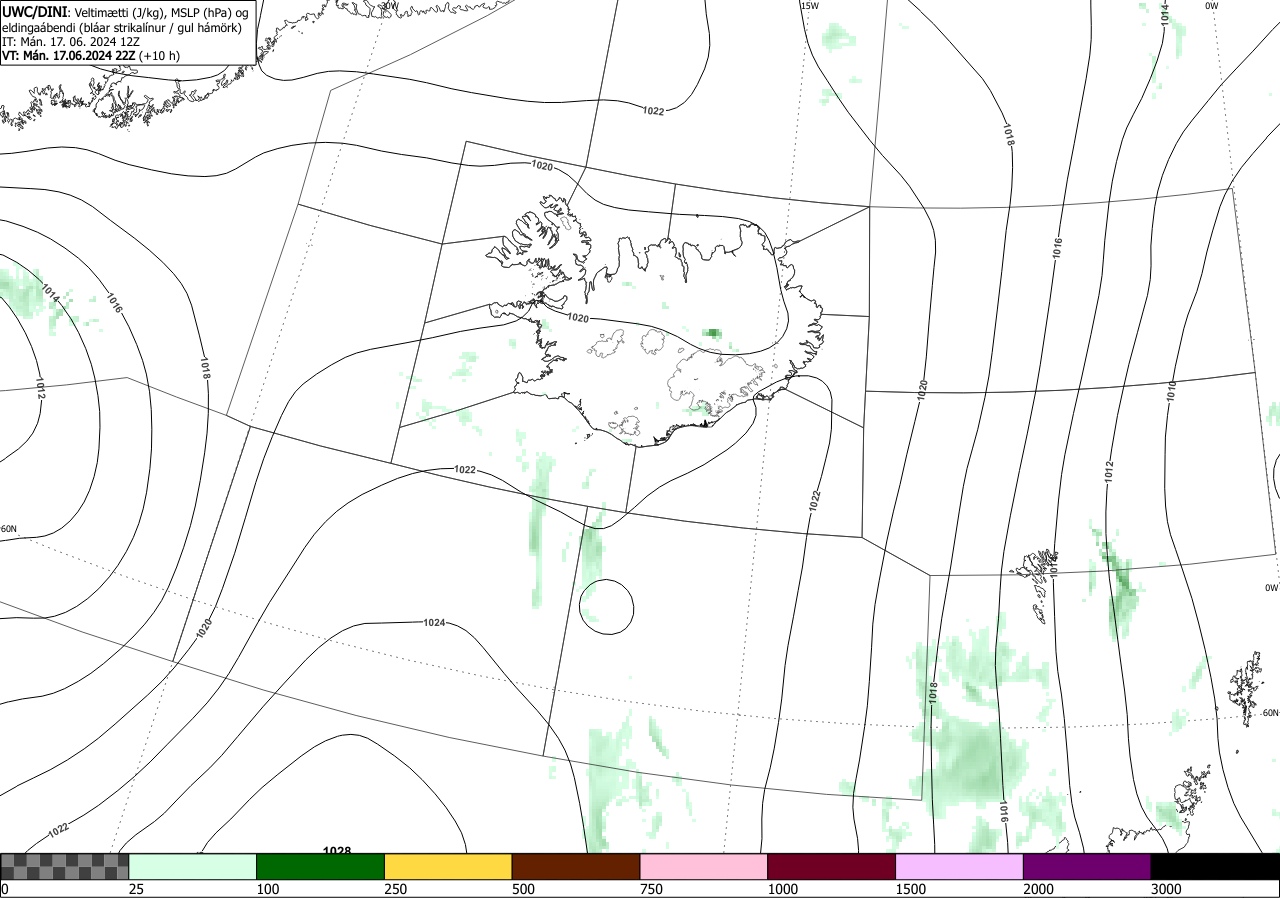Click the light green 25–100 legend swatch
The image size is (1280, 898).
click(192, 866)
